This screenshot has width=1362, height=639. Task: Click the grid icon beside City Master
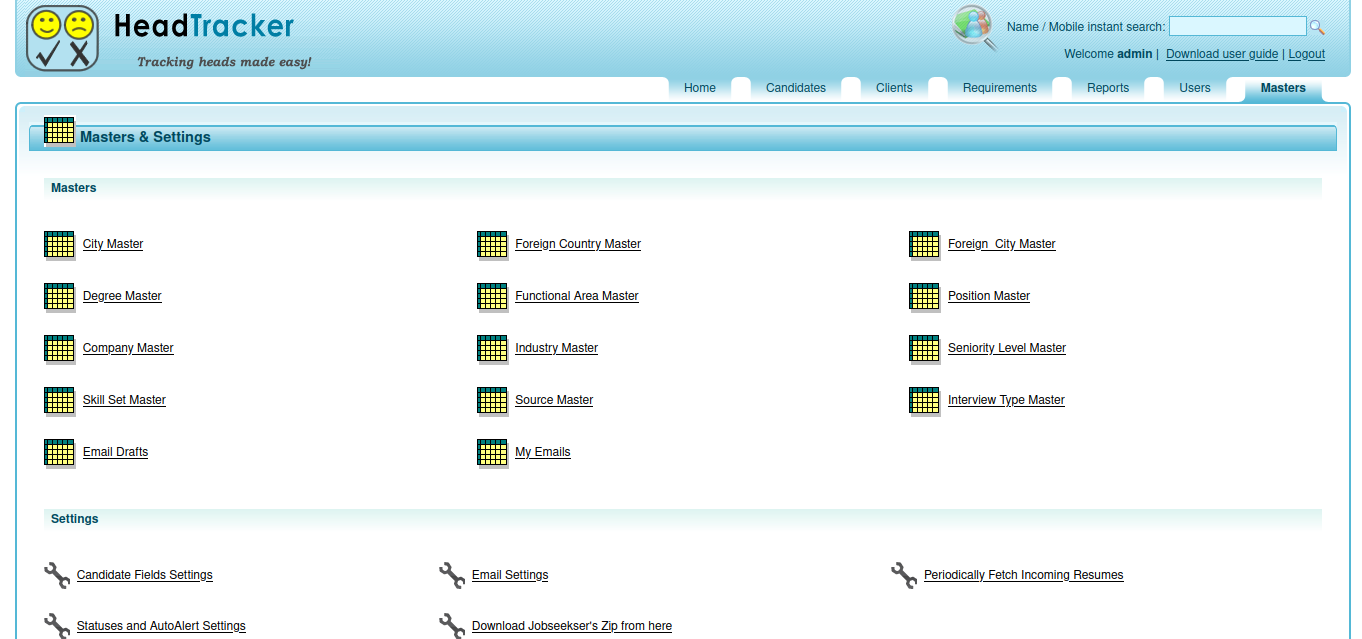coord(60,245)
